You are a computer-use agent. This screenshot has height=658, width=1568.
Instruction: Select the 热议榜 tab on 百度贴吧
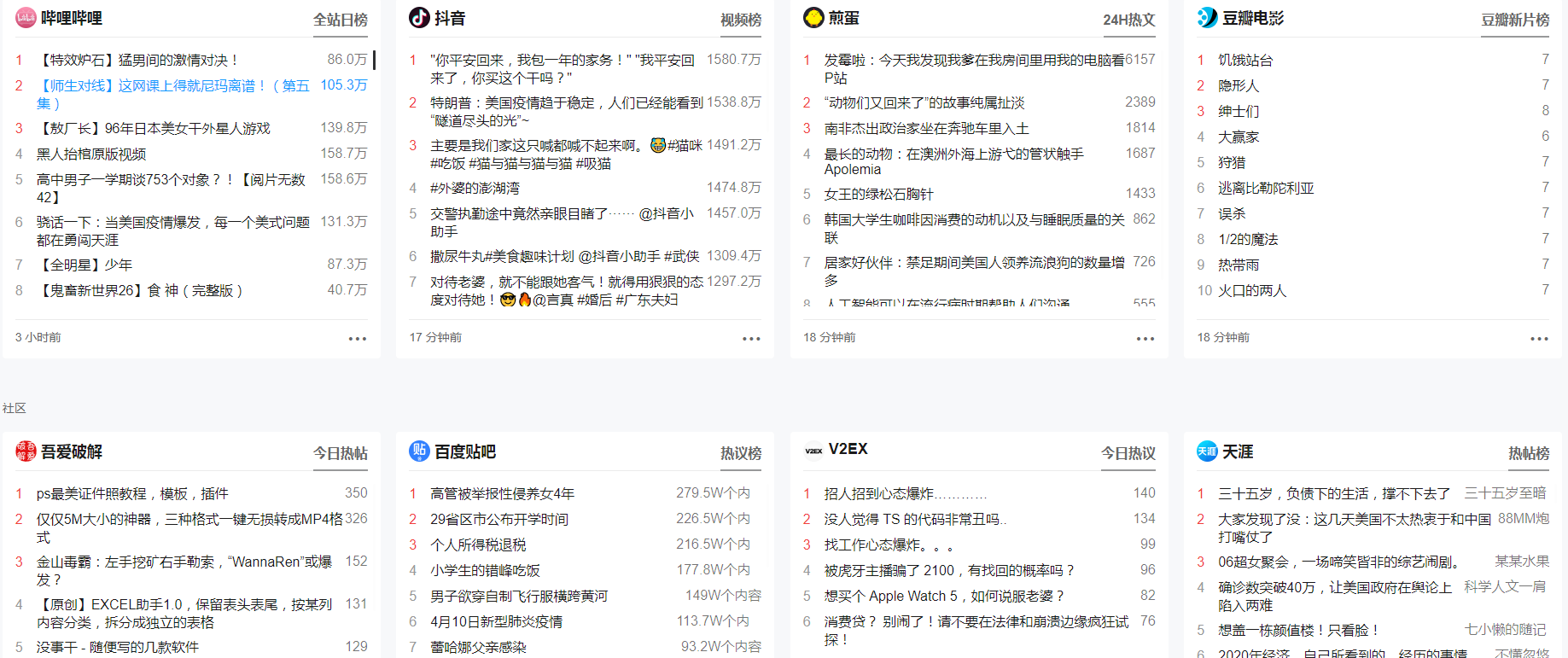click(x=741, y=453)
